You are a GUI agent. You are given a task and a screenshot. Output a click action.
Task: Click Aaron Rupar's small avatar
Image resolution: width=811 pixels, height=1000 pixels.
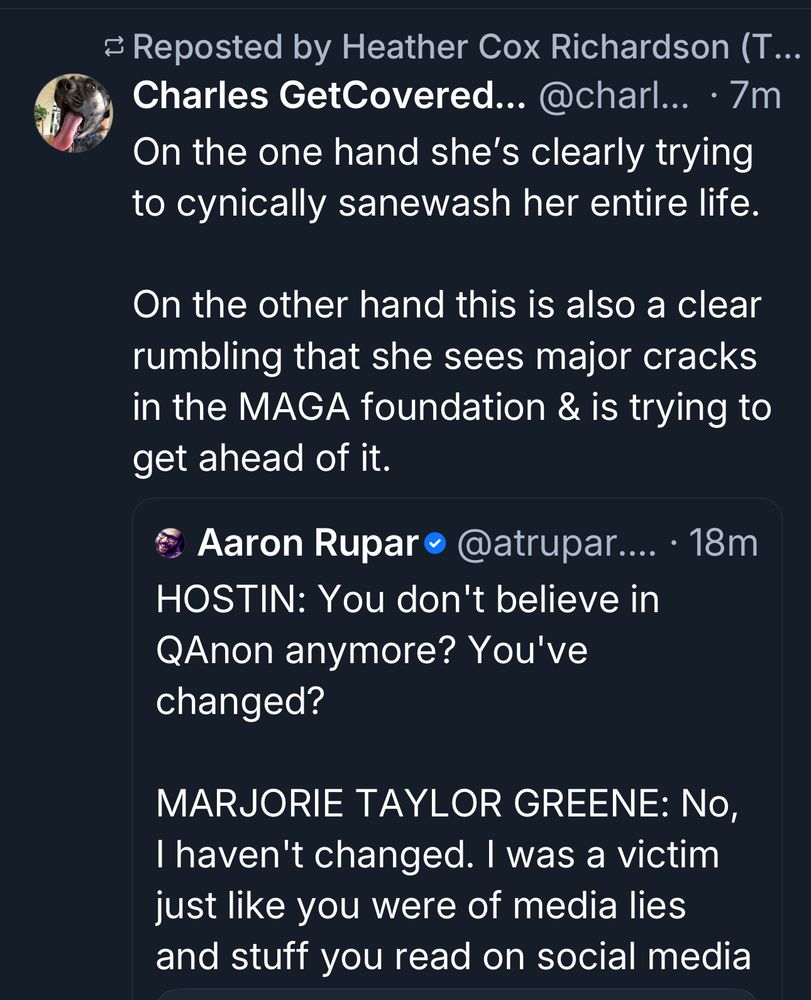coord(171,544)
